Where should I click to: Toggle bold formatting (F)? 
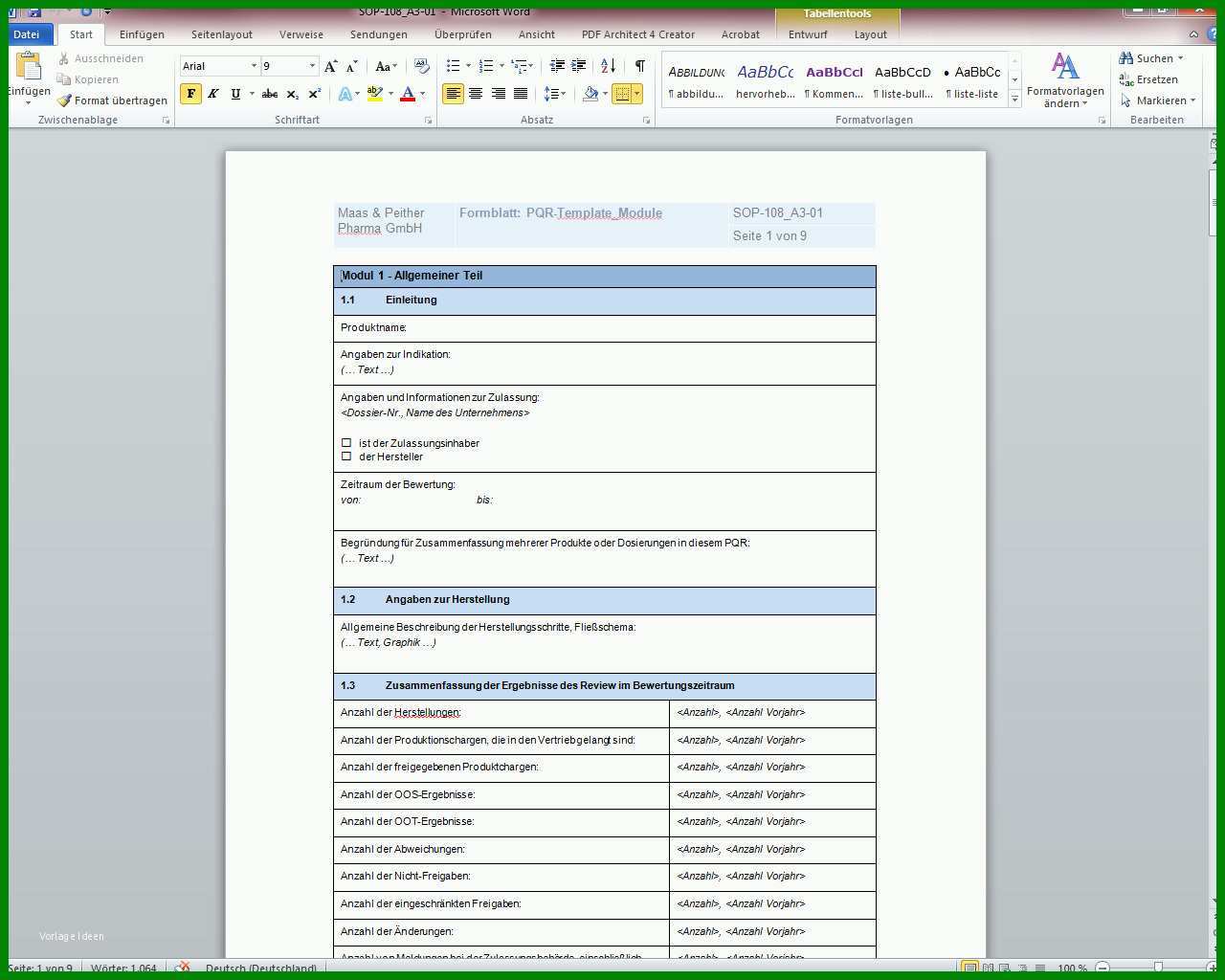click(x=191, y=93)
